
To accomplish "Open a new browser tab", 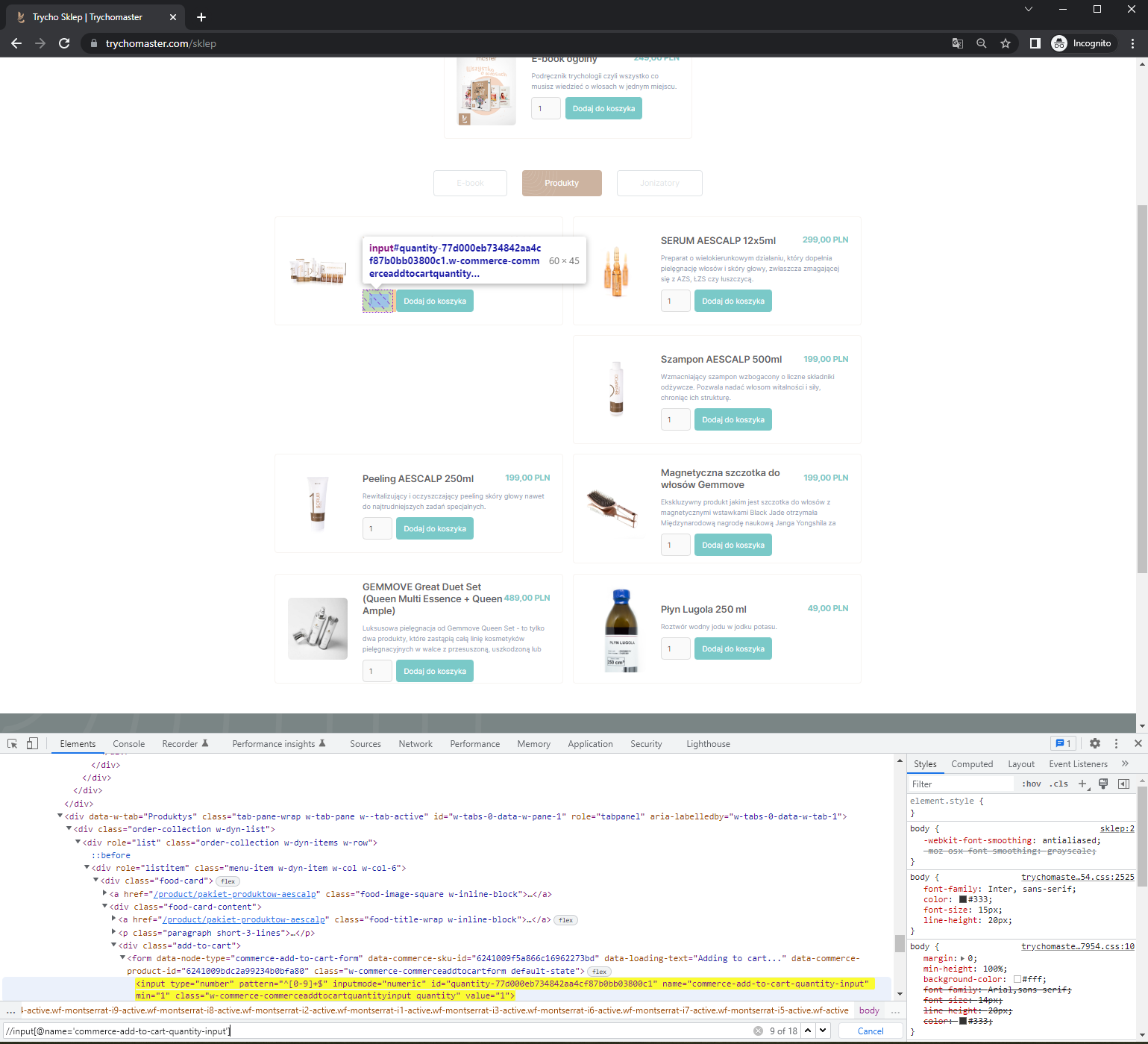I will tap(201, 16).
